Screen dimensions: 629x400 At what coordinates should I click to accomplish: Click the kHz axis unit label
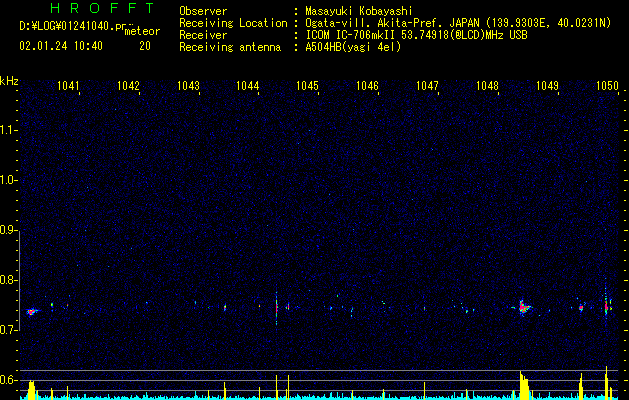[9, 81]
